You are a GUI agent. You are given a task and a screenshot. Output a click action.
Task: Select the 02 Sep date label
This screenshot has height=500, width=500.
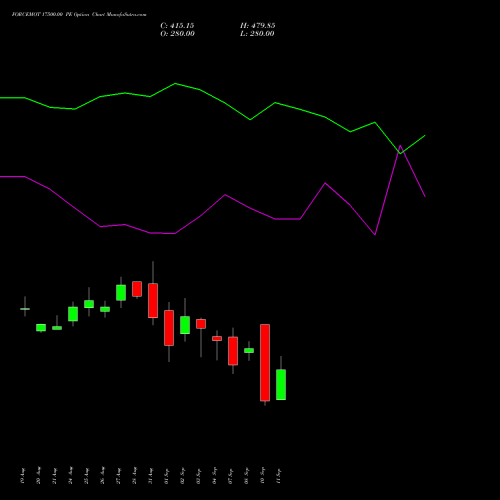[x=183, y=476]
